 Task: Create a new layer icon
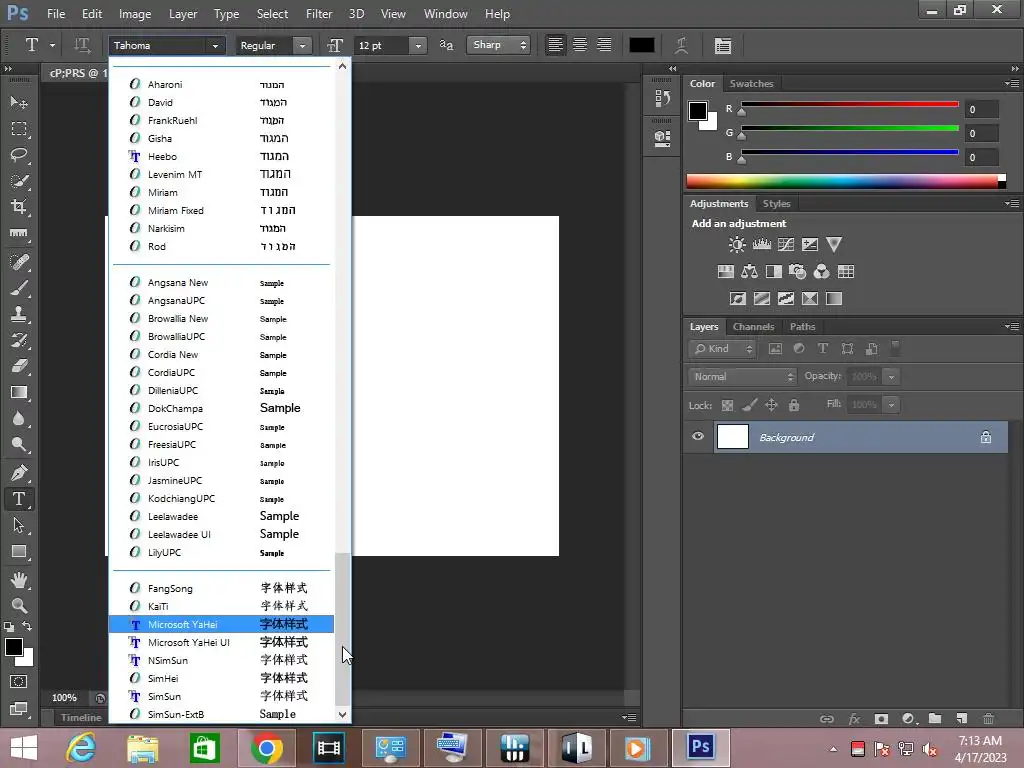[x=961, y=718]
